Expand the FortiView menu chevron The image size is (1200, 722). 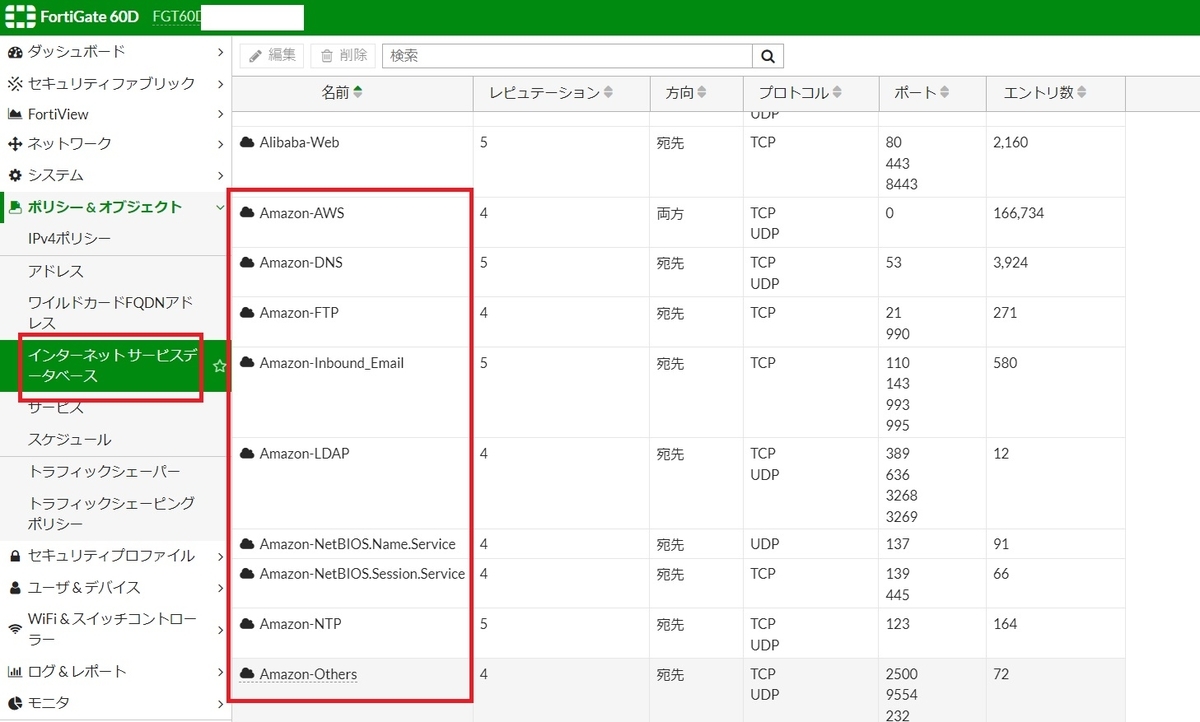(220, 114)
